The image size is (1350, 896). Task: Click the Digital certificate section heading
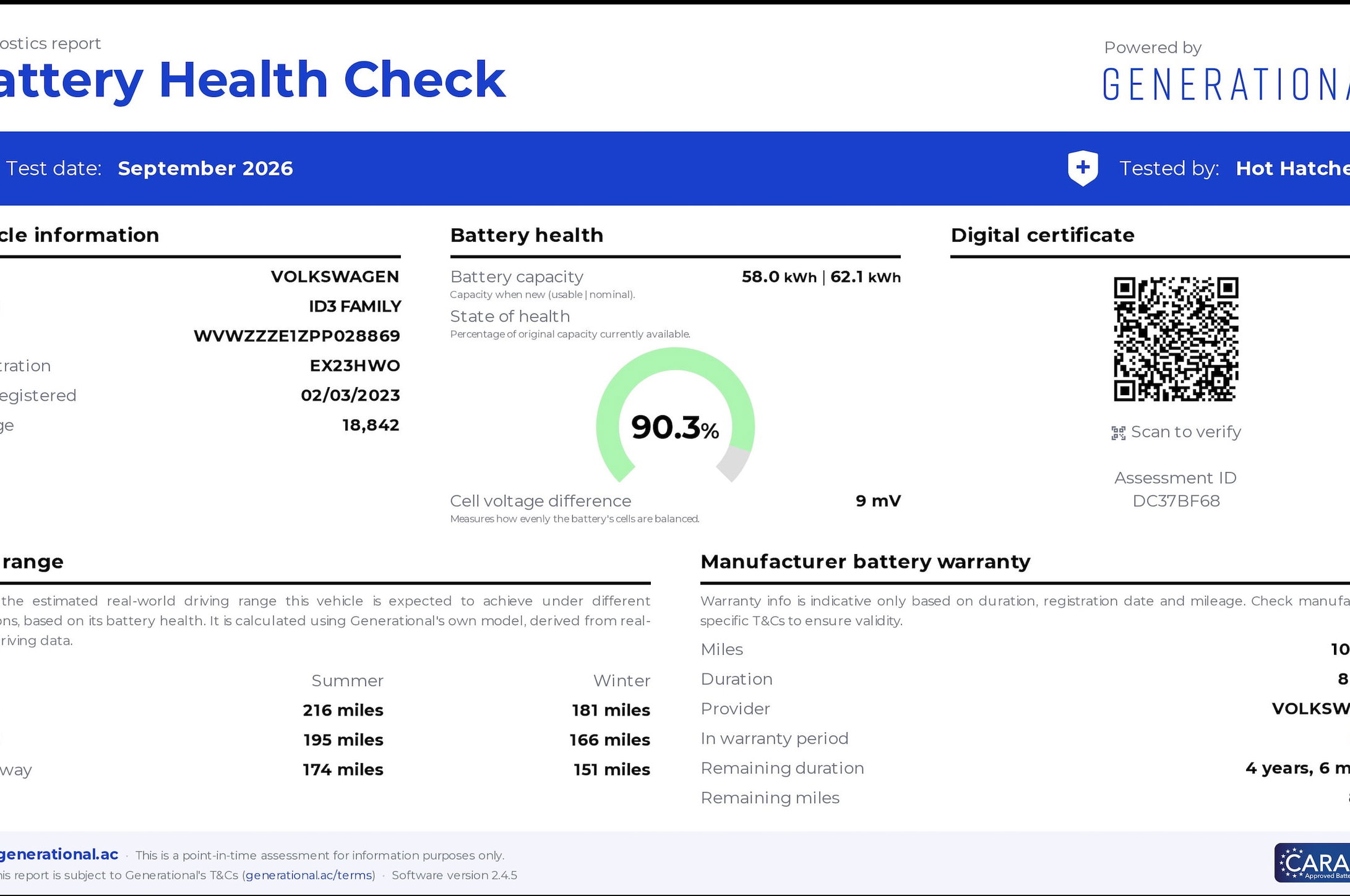click(x=1043, y=235)
